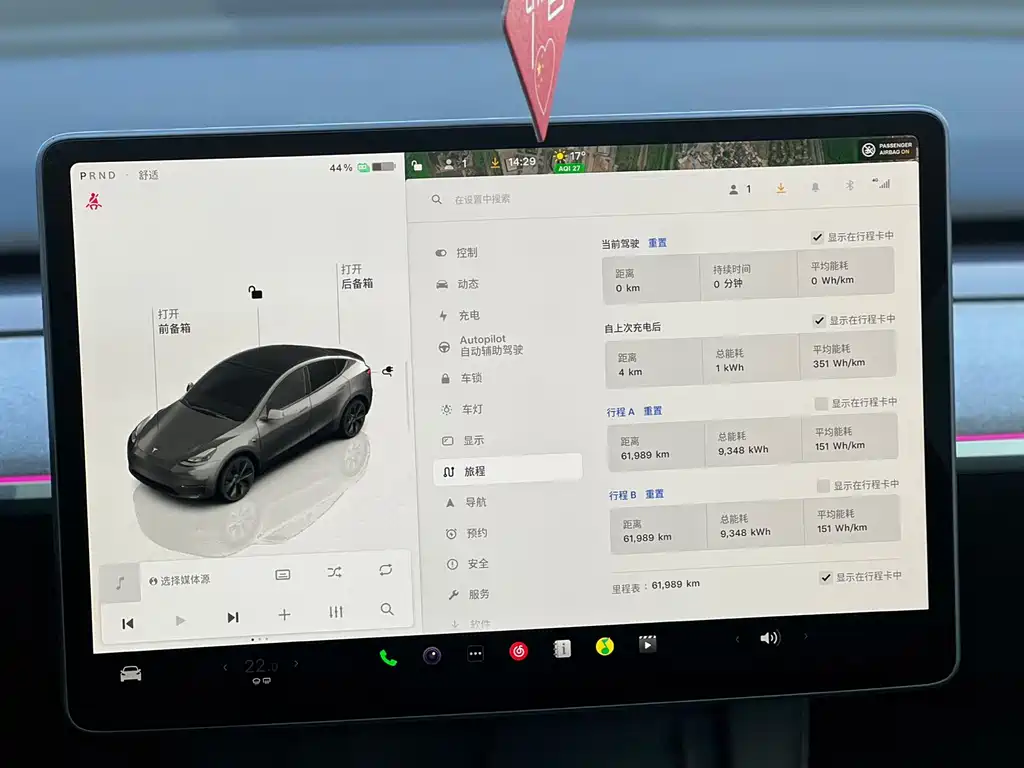Open Bluetooth settings via status bar icon
This screenshot has height=768, width=1024.
tap(850, 186)
